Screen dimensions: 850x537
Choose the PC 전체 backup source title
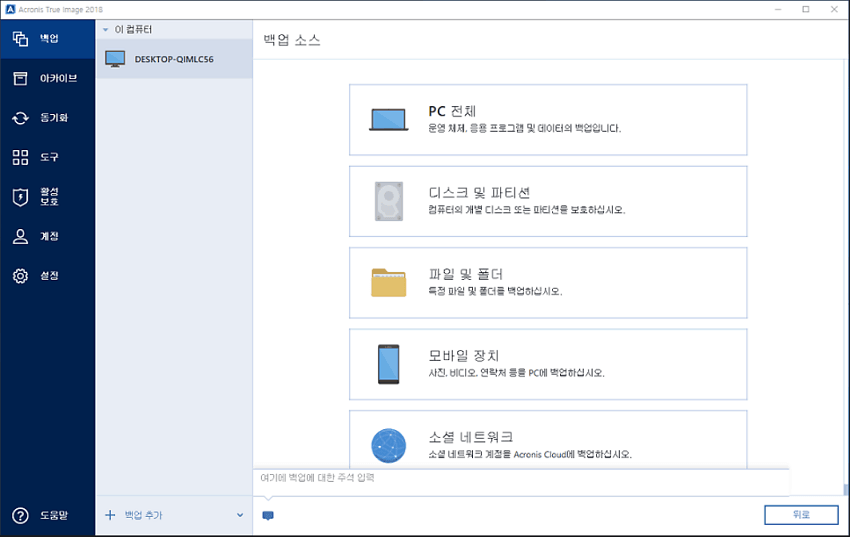tap(452, 111)
